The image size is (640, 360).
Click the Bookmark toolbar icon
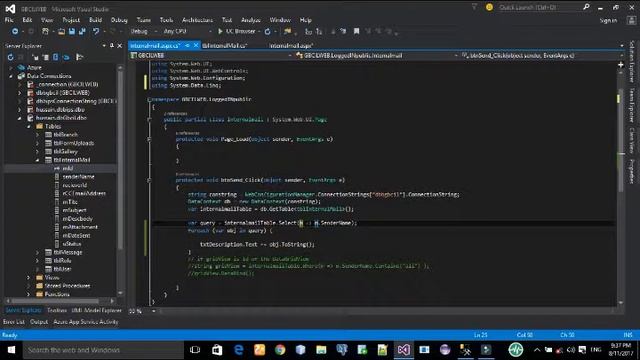tap(356, 31)
